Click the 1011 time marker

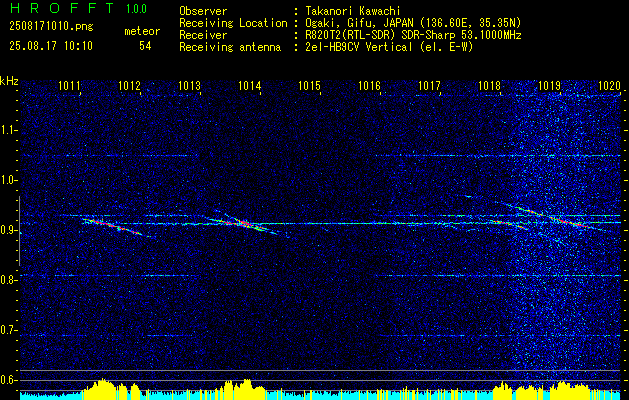(70, 85)
